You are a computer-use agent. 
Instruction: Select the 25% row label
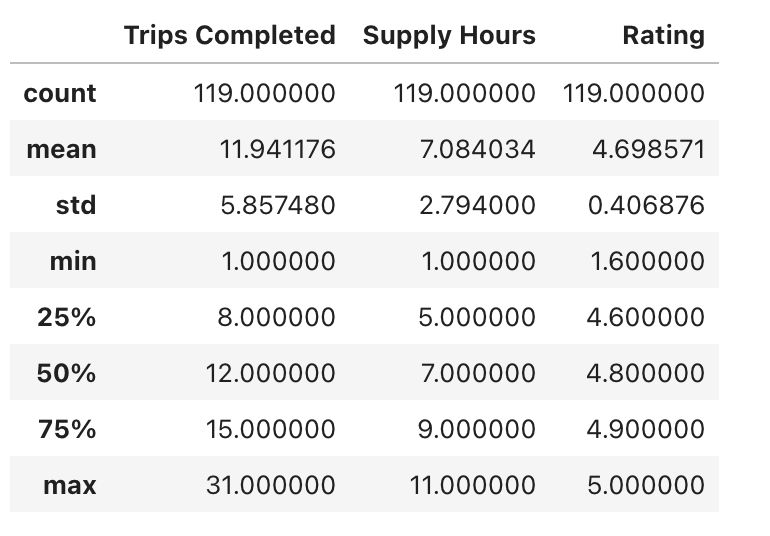coord(67,317)
